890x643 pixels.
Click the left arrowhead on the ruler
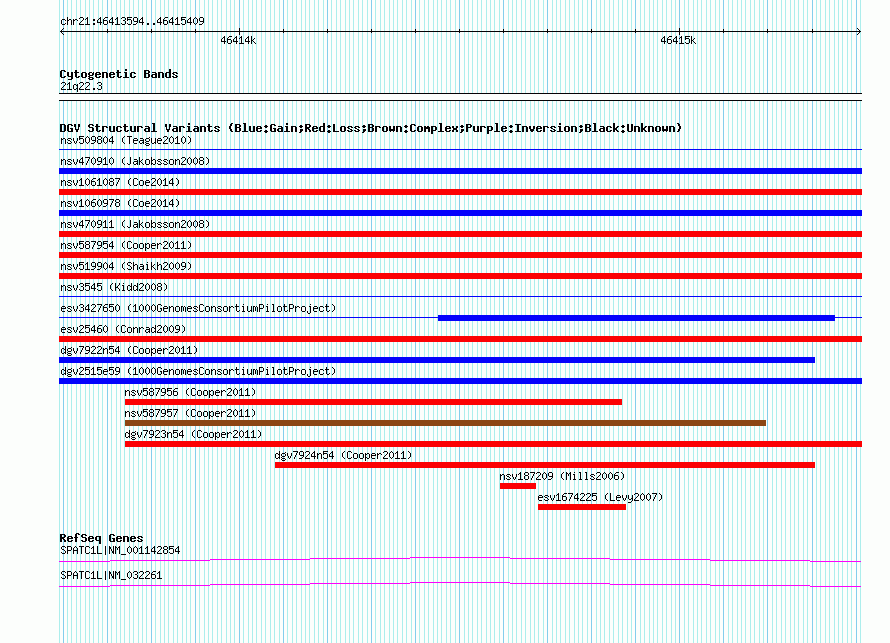[x=62, y=32]
